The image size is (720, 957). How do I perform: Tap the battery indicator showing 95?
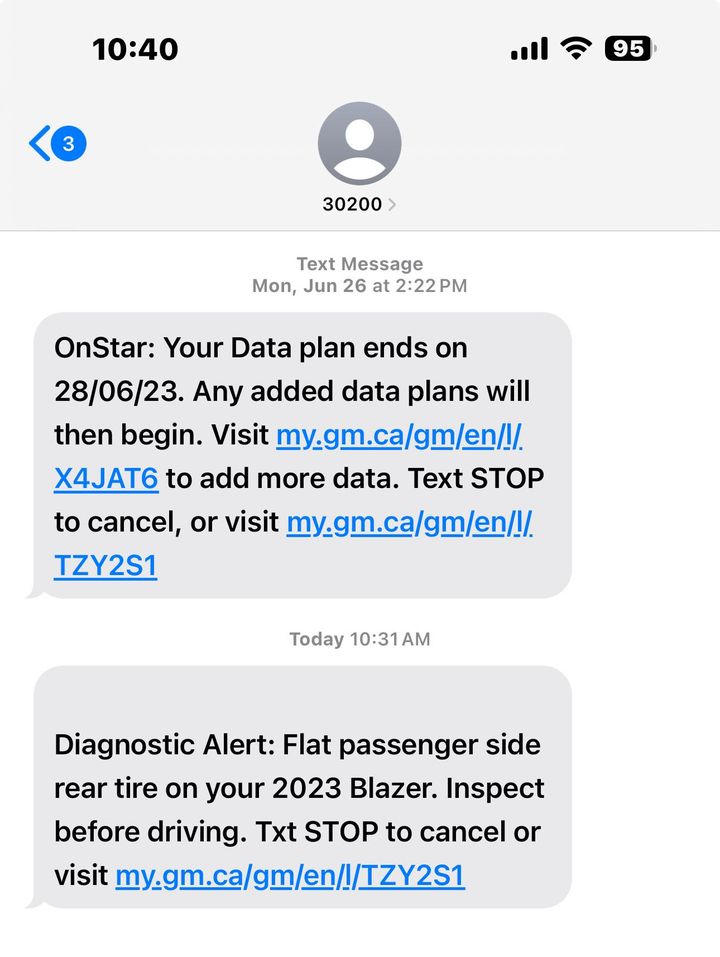coord(630,49)
